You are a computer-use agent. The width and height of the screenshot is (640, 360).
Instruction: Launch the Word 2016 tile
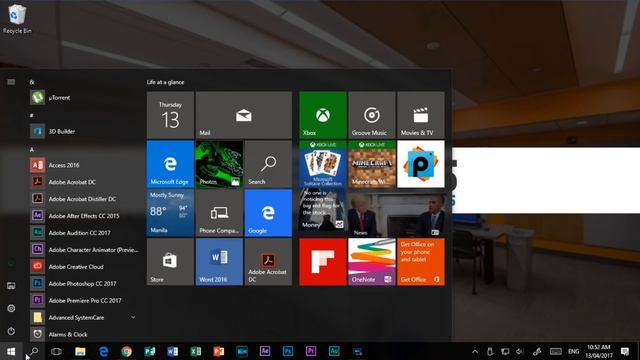point(219,262)
